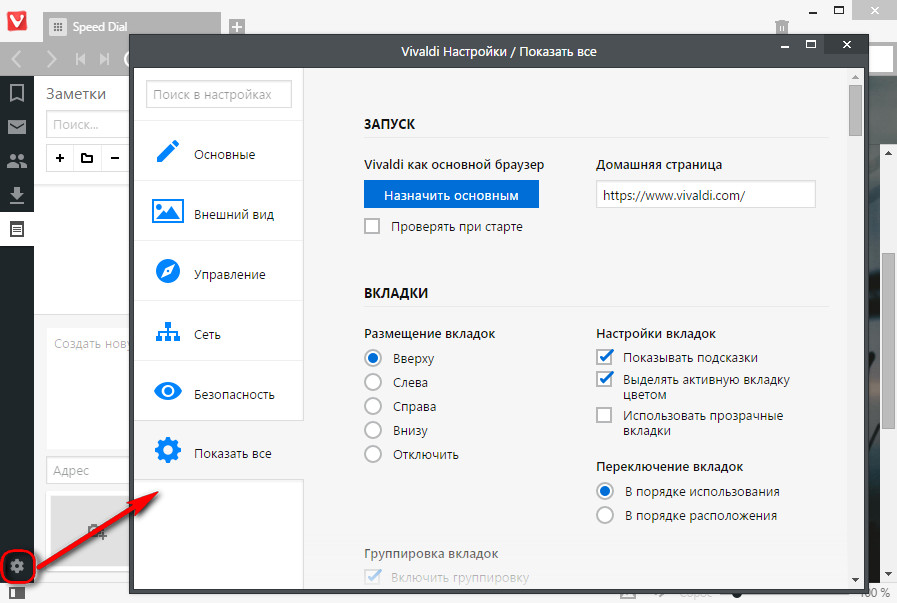Screen dimensions: 897x603
Task: Close the Vivaldi settings window
Action: coord(847,45)
